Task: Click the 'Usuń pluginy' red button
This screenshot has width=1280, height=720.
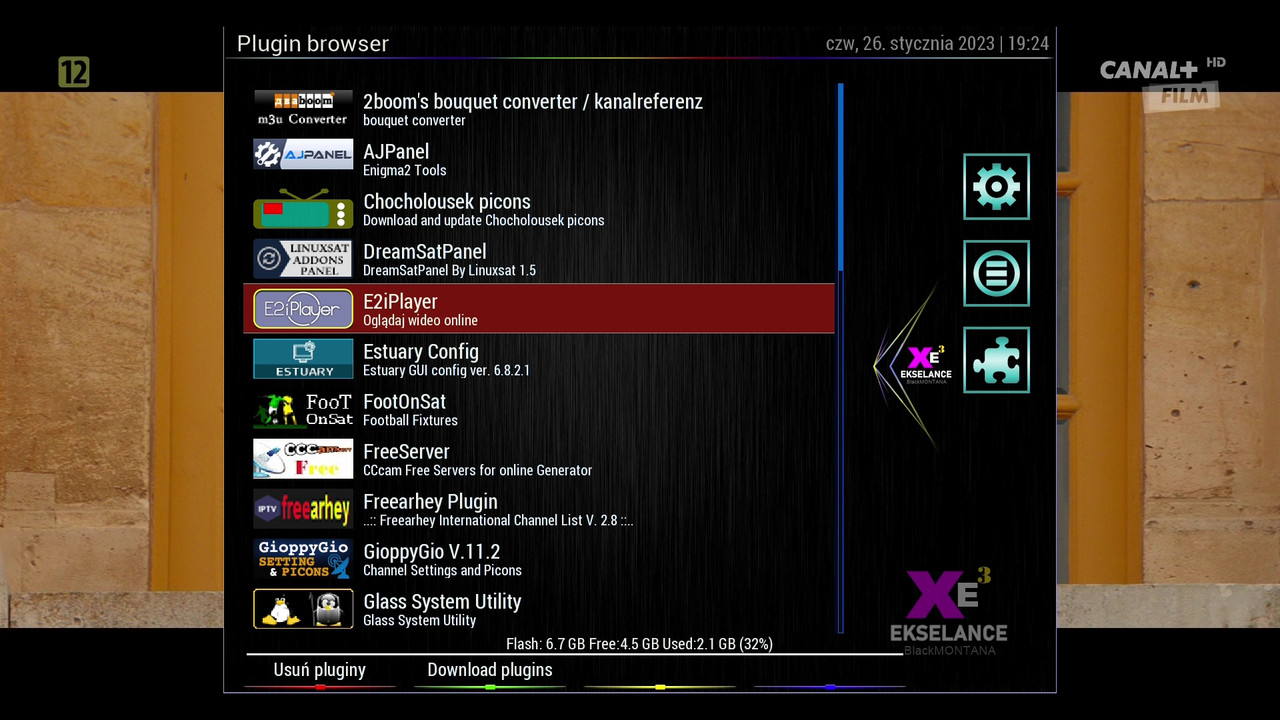Action: [320, 672]
